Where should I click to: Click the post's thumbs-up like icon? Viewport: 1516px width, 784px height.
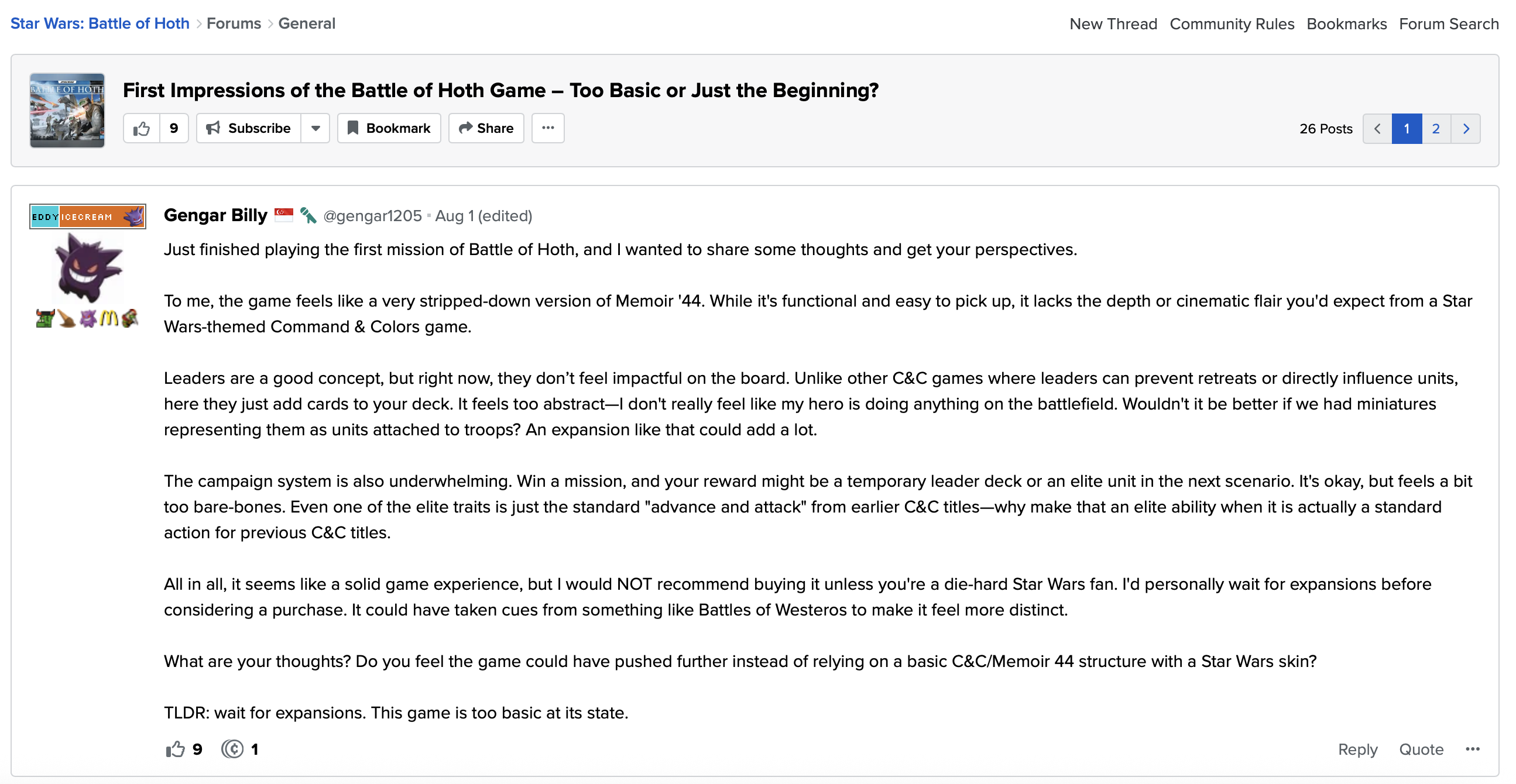coord(175,749)
